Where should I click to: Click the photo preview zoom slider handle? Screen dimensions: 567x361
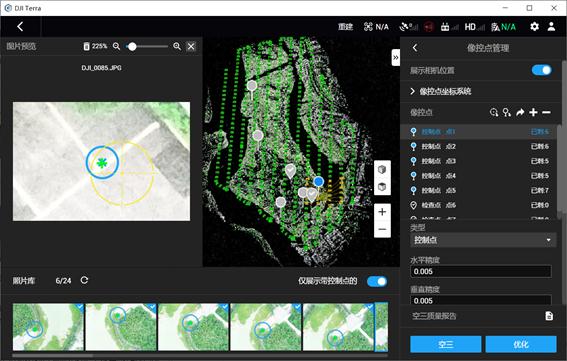132,46
